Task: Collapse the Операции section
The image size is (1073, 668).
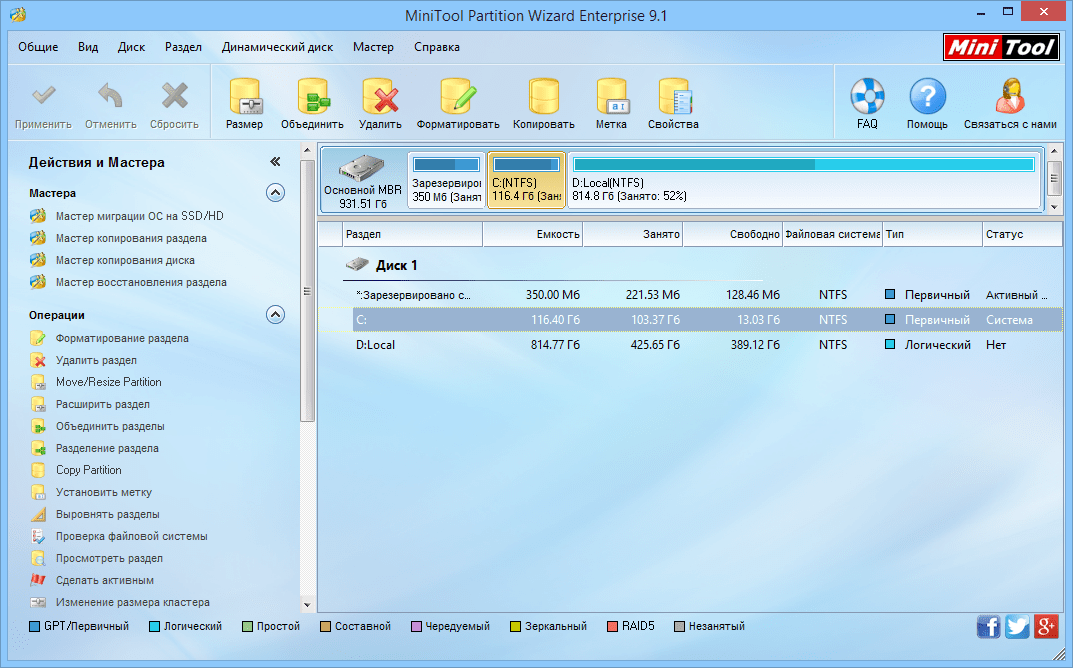Action: click(275, 314)
